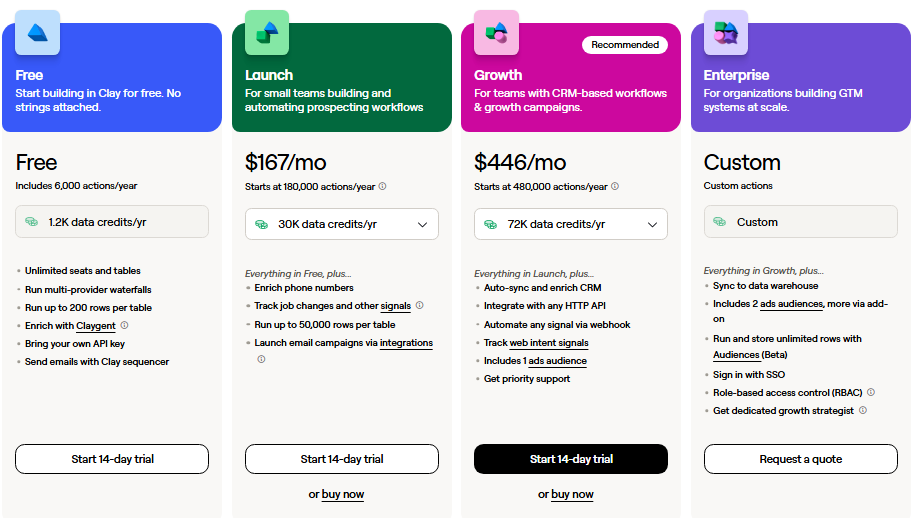
Task: Click info icon next to RBAC feature
Action: [871, 392]
